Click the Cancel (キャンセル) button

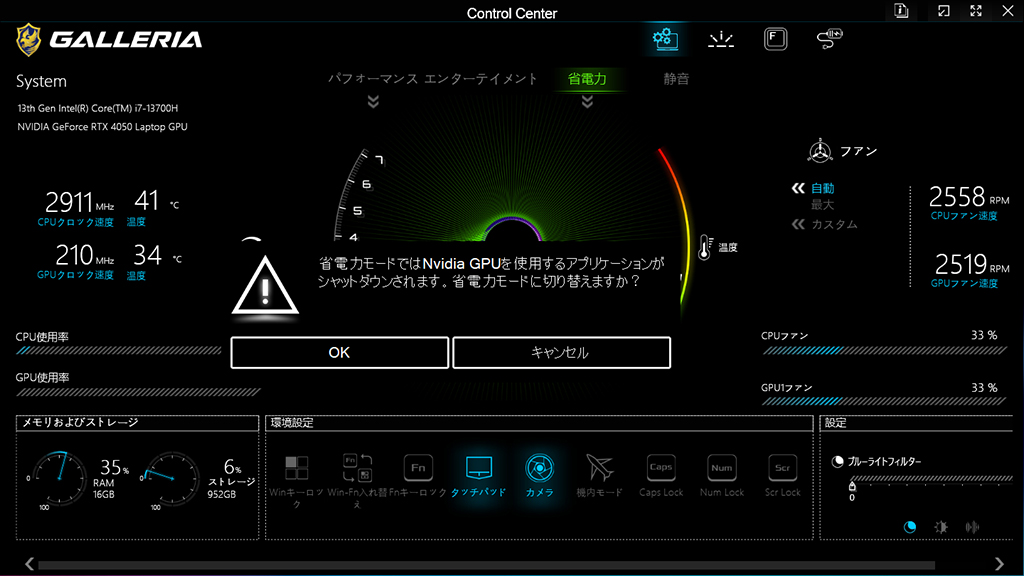click(x=562, y=353)
